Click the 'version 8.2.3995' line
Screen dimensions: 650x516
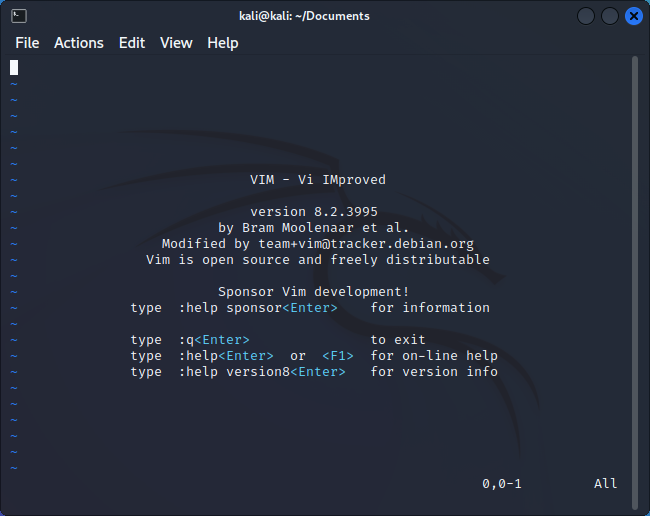(314, 212)
